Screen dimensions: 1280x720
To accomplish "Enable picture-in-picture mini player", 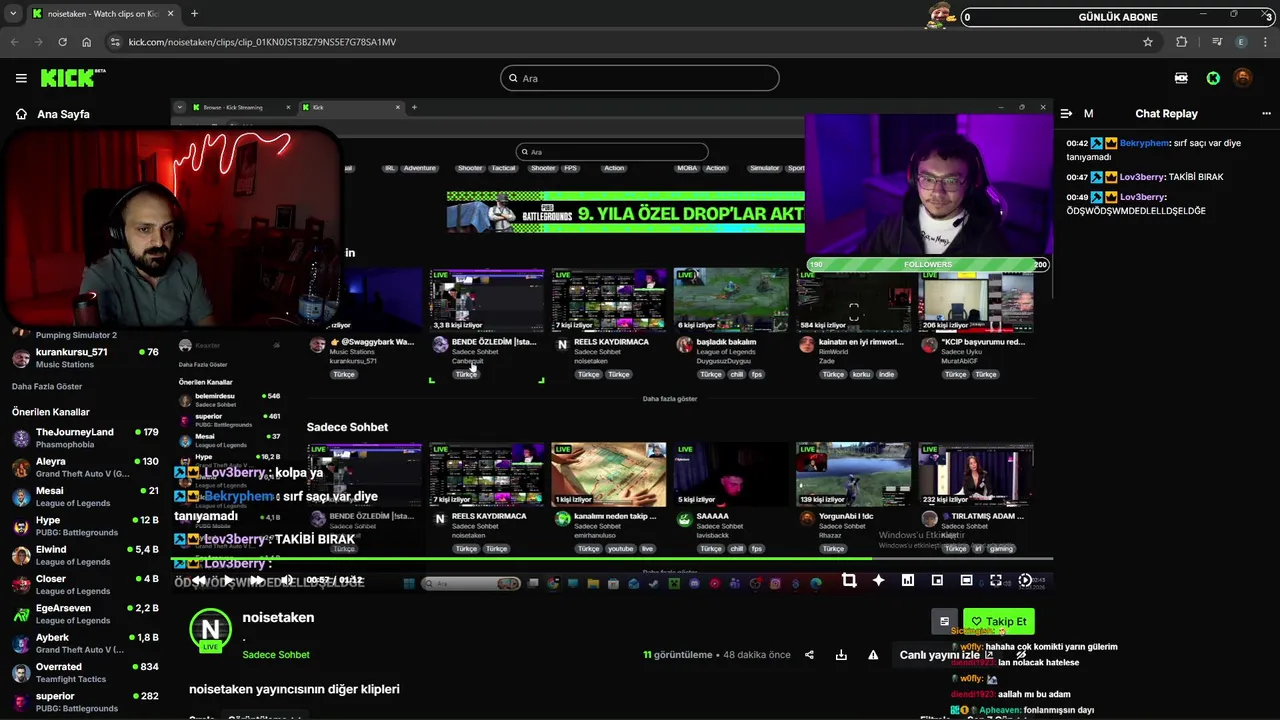I will pos(937,580).
